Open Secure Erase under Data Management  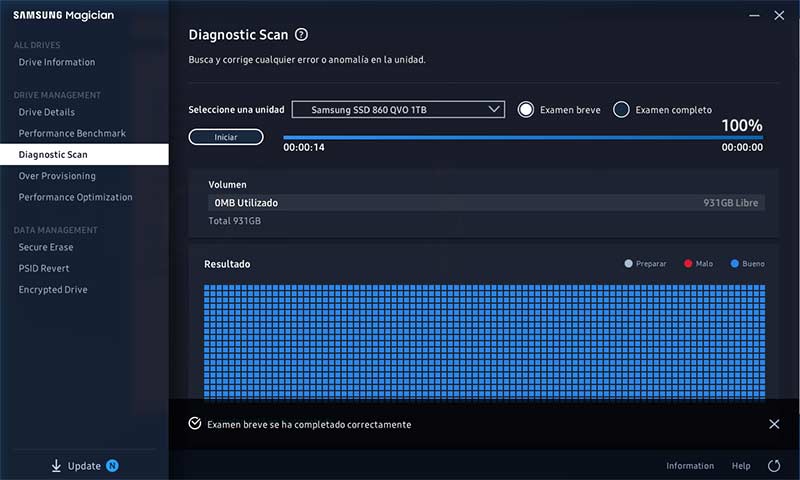(x=46, y=247)
